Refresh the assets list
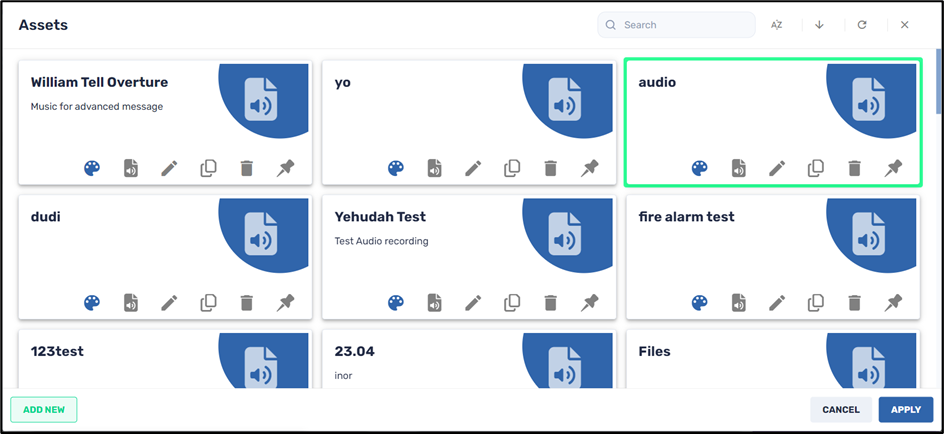This screenshot has width=944, height=434. tap(862, 25)
